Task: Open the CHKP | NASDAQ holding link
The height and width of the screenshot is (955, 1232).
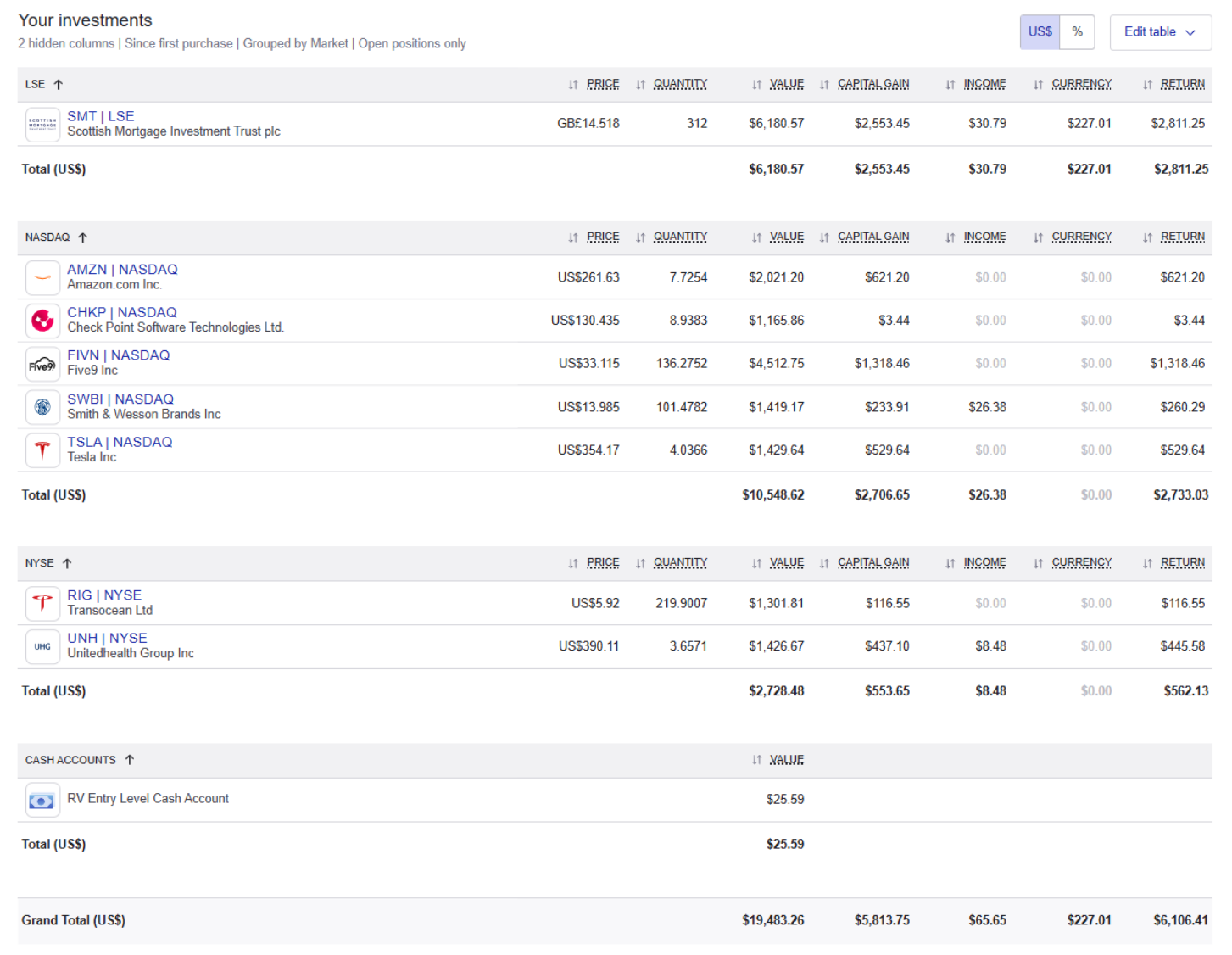Action: [122, 312]
